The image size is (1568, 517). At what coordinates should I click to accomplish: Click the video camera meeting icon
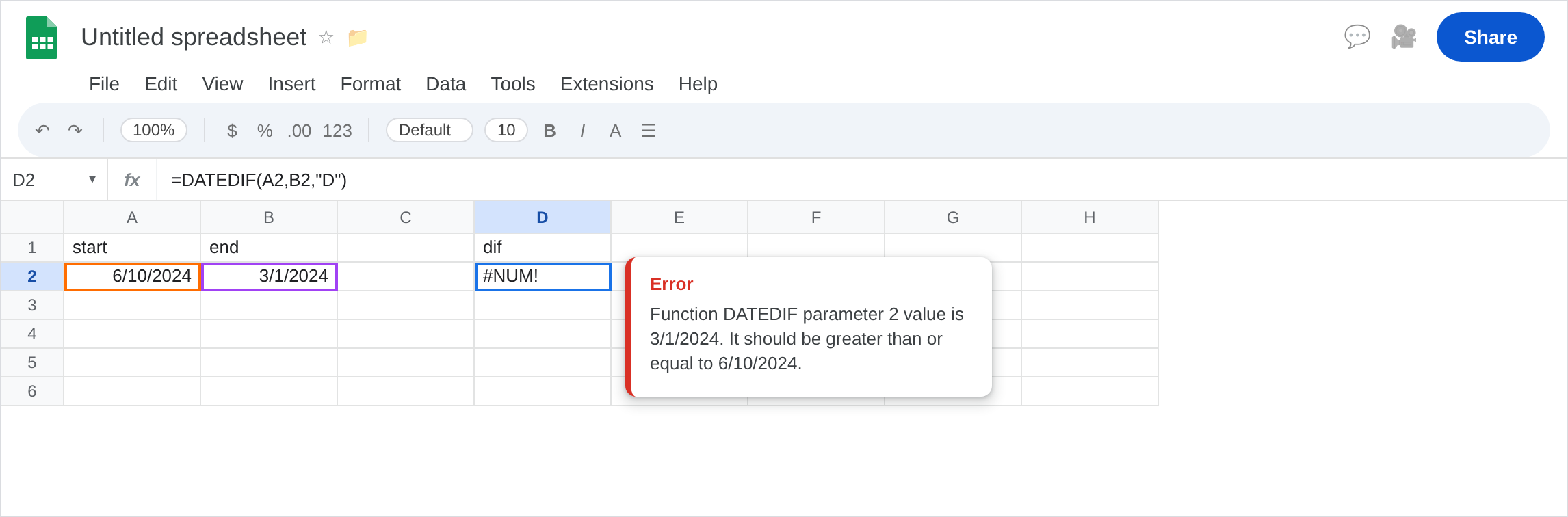coord(1404,37)
